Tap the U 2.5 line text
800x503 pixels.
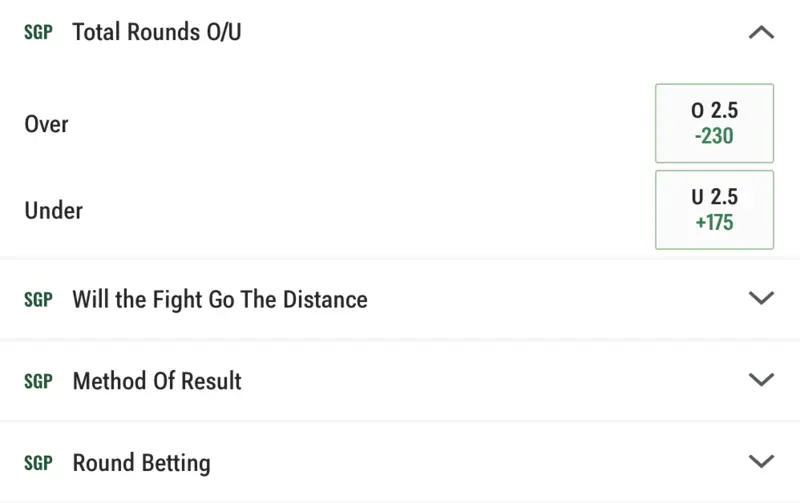(x=714, y=198)
